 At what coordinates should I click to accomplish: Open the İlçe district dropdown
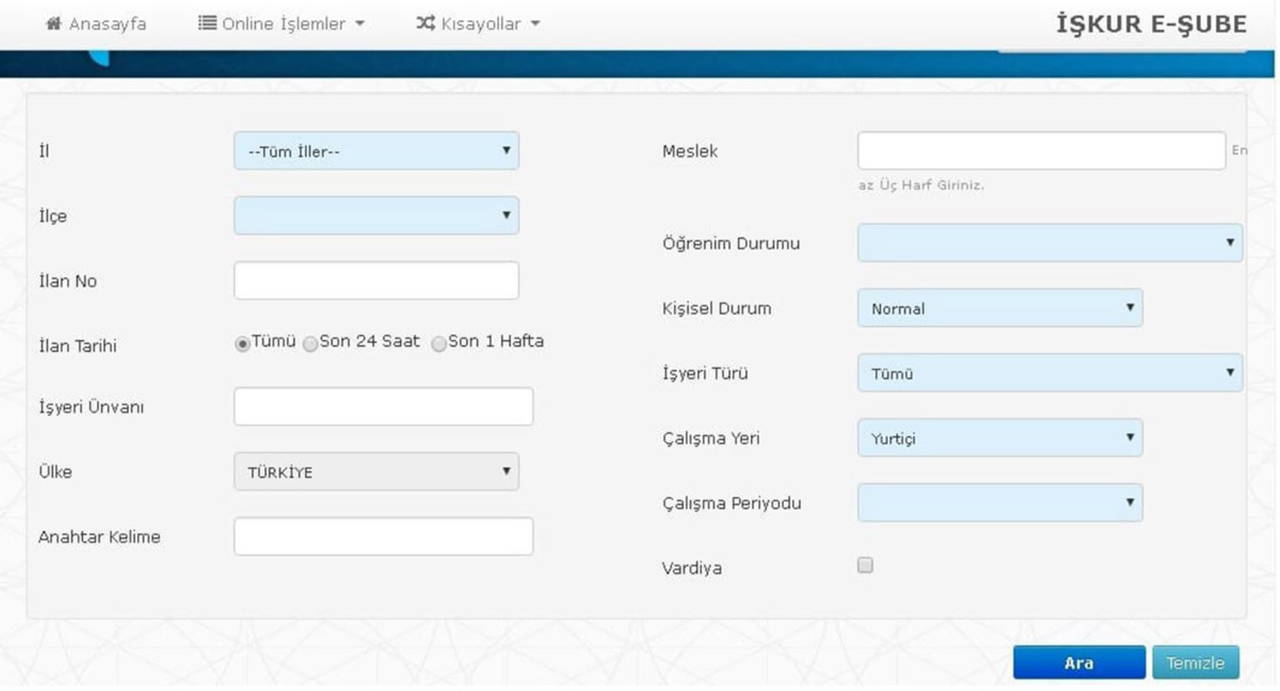376,215
